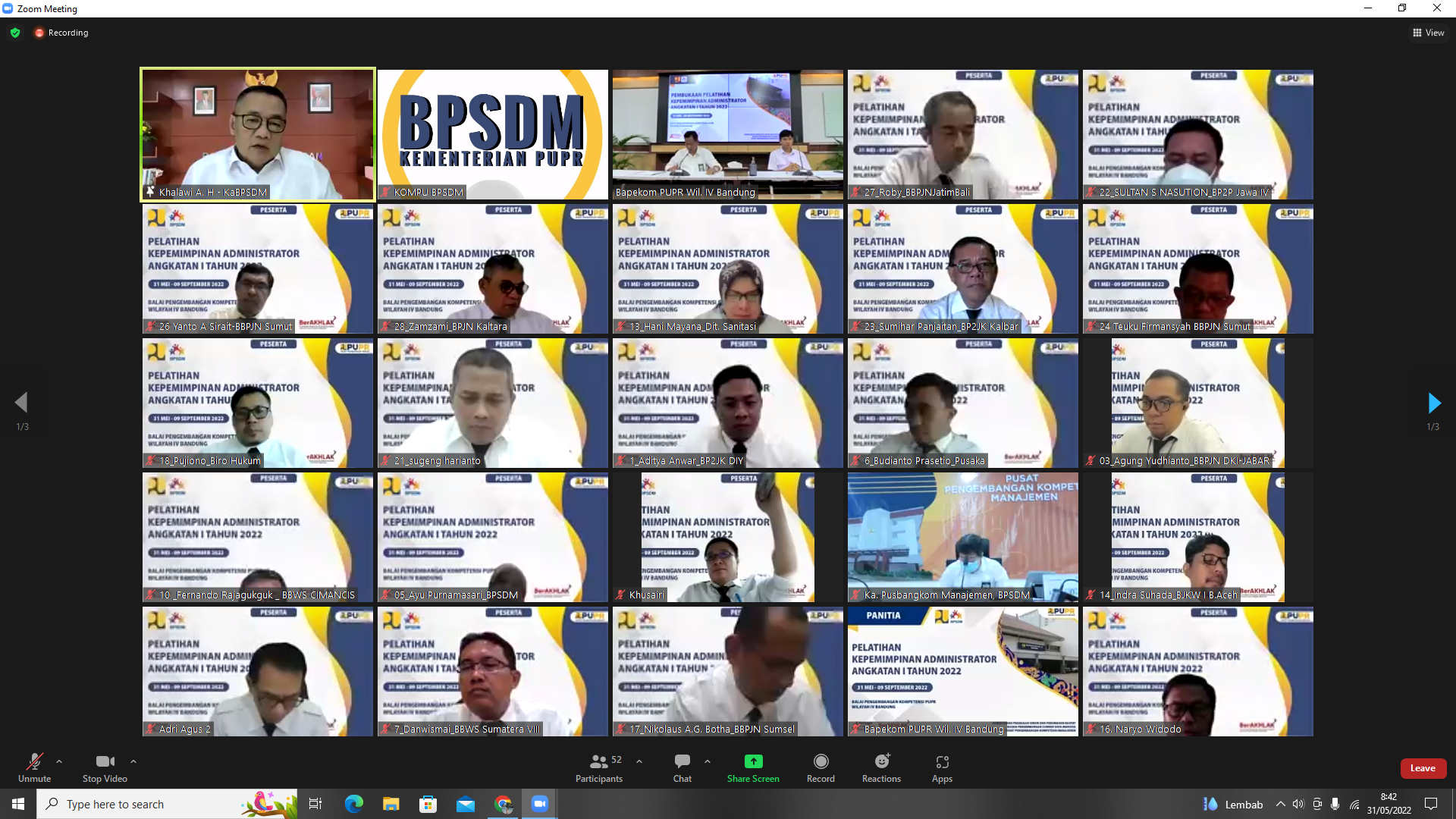Open the taskbar clock and date
Screen dimensions: 1456x819
(1389, 804)
